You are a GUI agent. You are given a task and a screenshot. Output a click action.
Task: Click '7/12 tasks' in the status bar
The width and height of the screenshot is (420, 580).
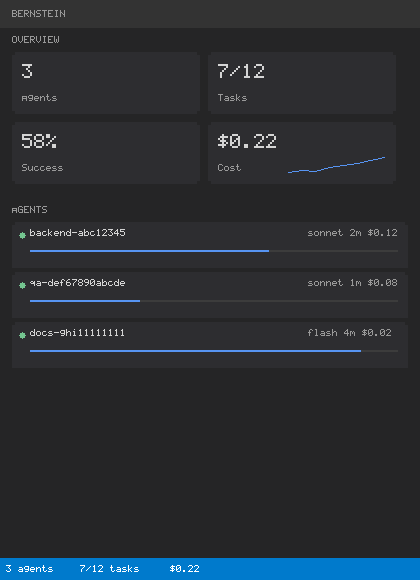pos(109,569)
